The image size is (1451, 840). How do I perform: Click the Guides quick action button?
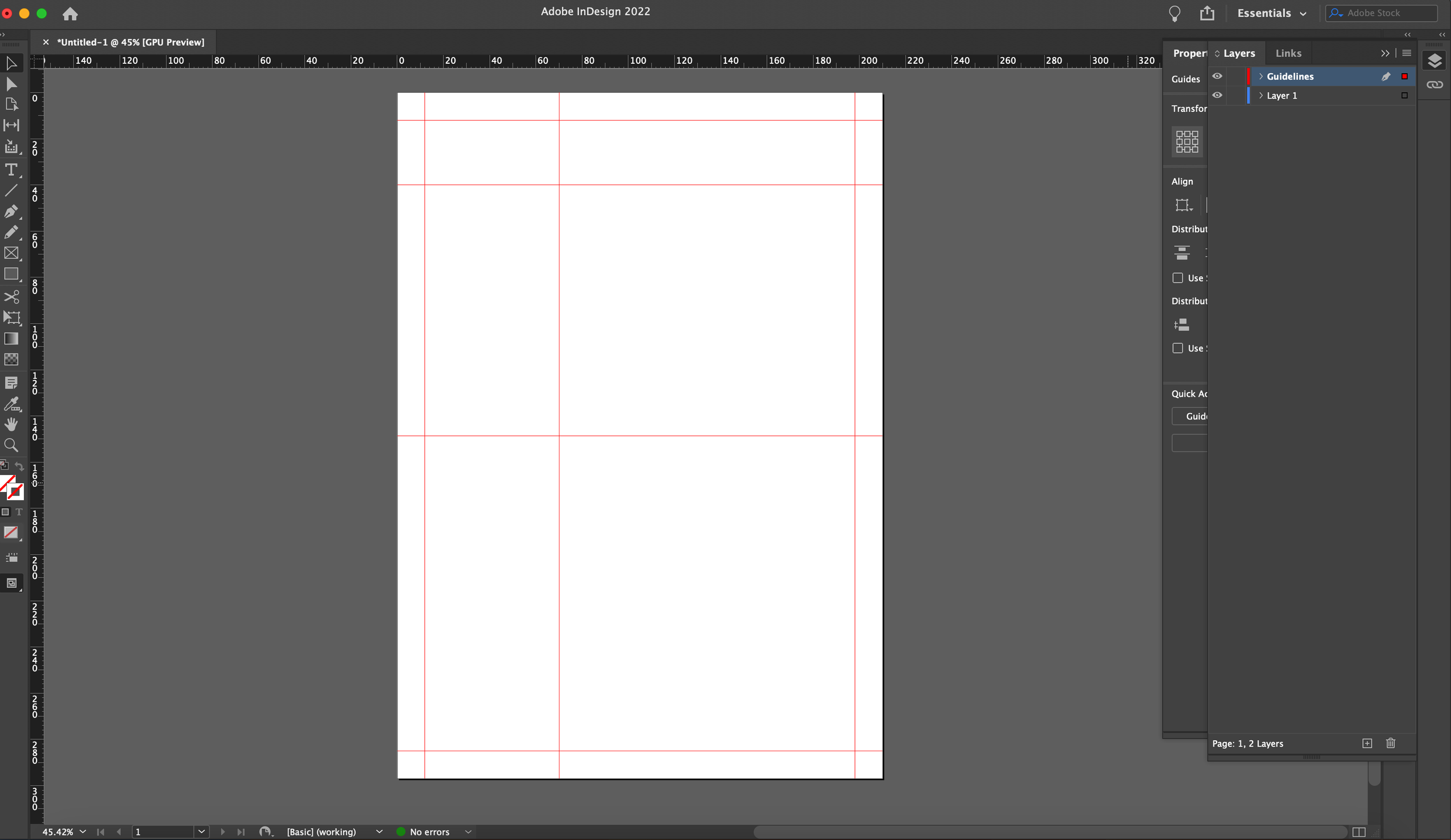point(1192,416)
